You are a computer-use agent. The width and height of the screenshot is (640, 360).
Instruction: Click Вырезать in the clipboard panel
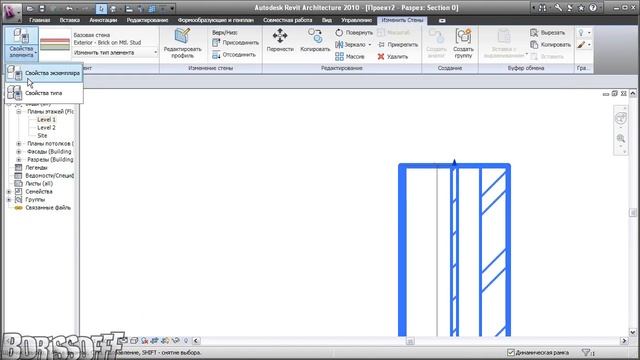point(548,32)
